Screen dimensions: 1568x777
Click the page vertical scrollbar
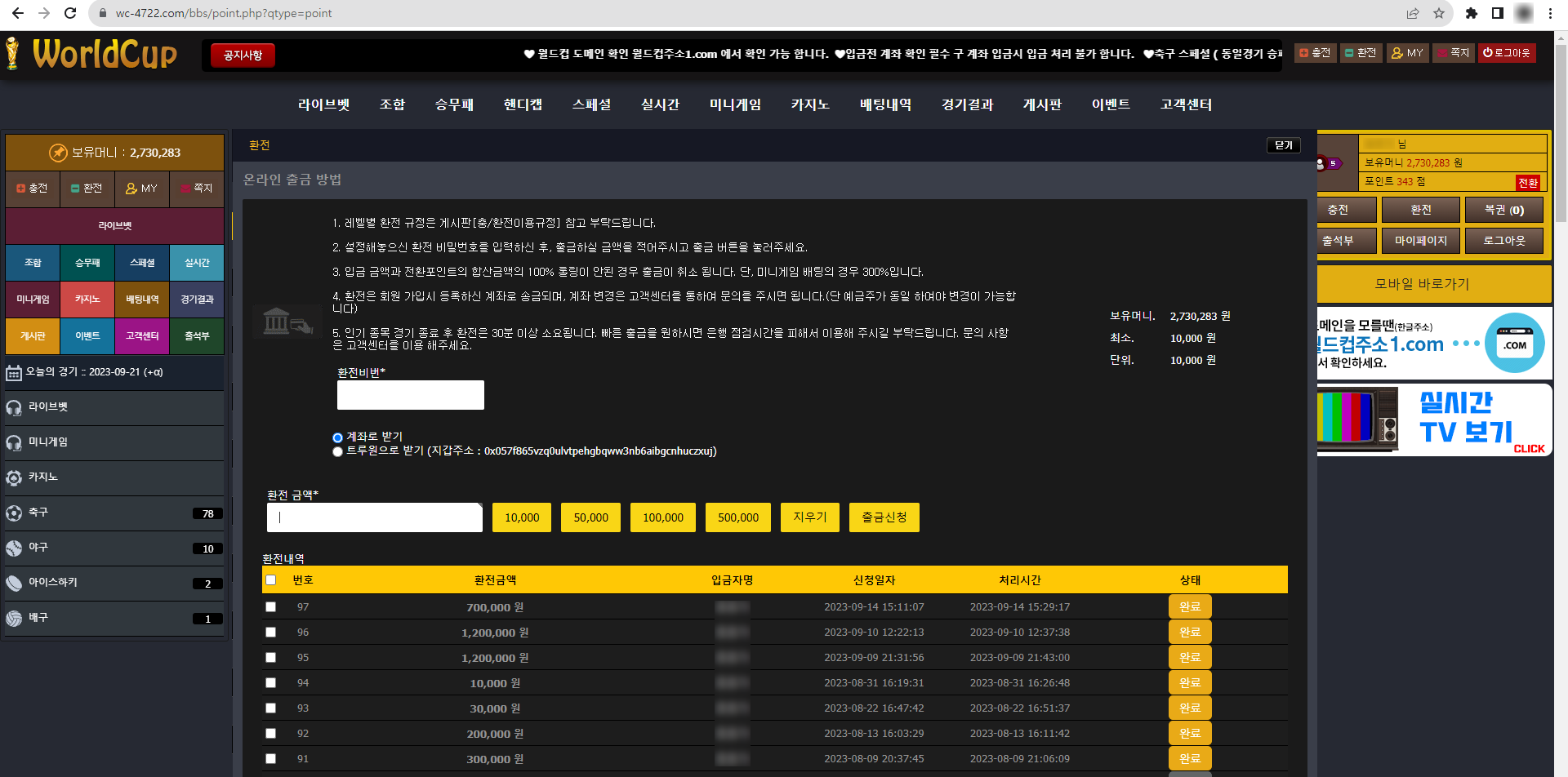pyautogui.click(x=1561, y=163)
